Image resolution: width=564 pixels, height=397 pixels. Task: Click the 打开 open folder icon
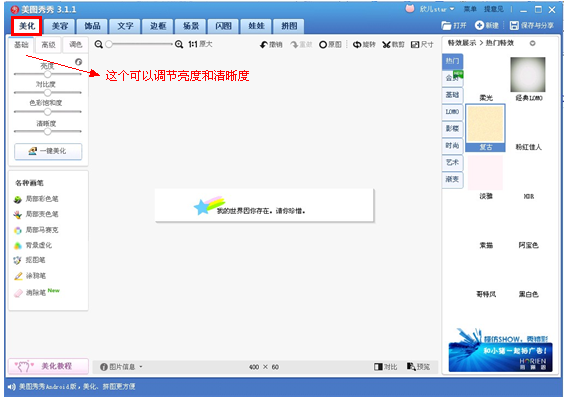pos(446,26)
